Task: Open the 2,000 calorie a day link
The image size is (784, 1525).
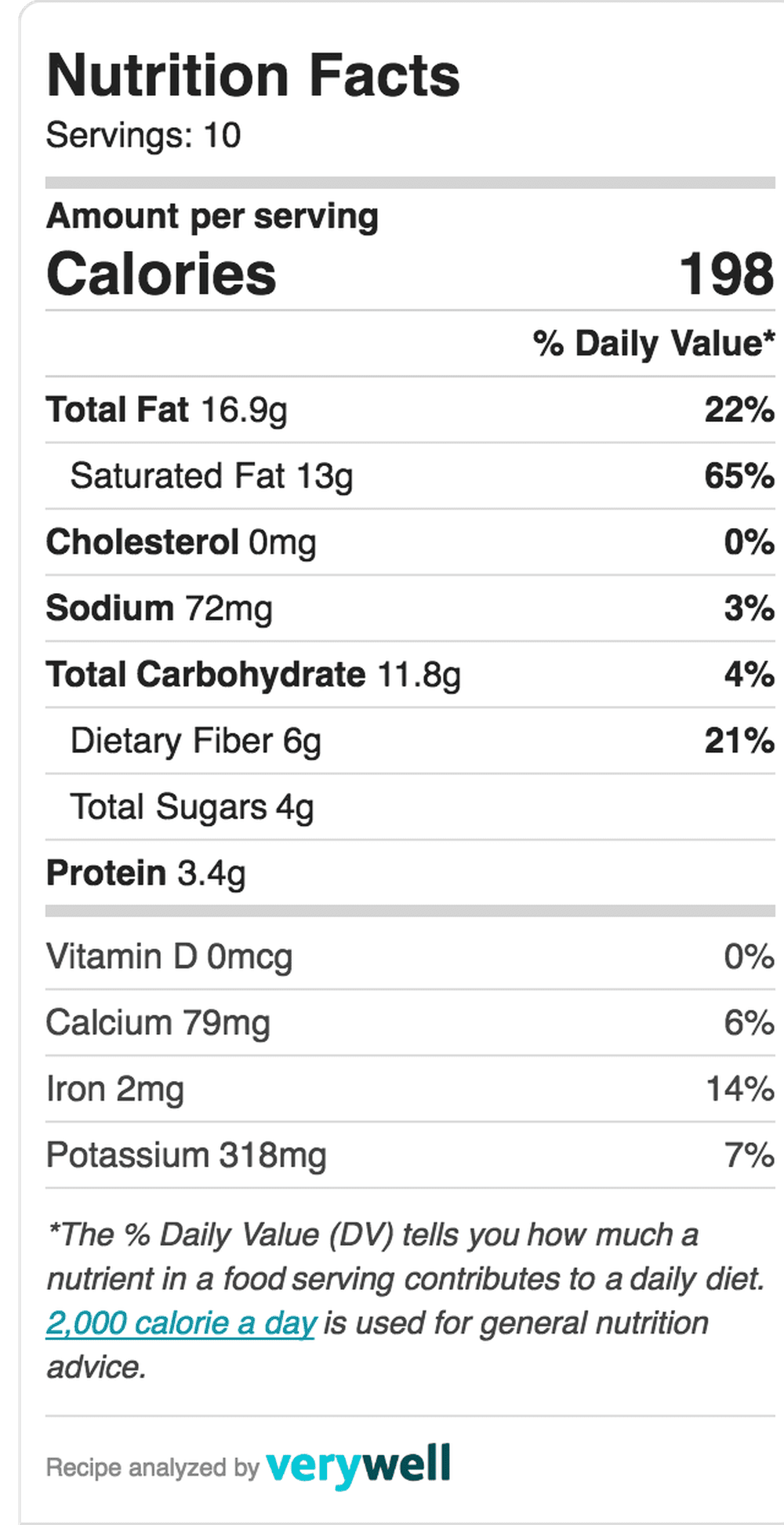Action: pos(181,1323)
